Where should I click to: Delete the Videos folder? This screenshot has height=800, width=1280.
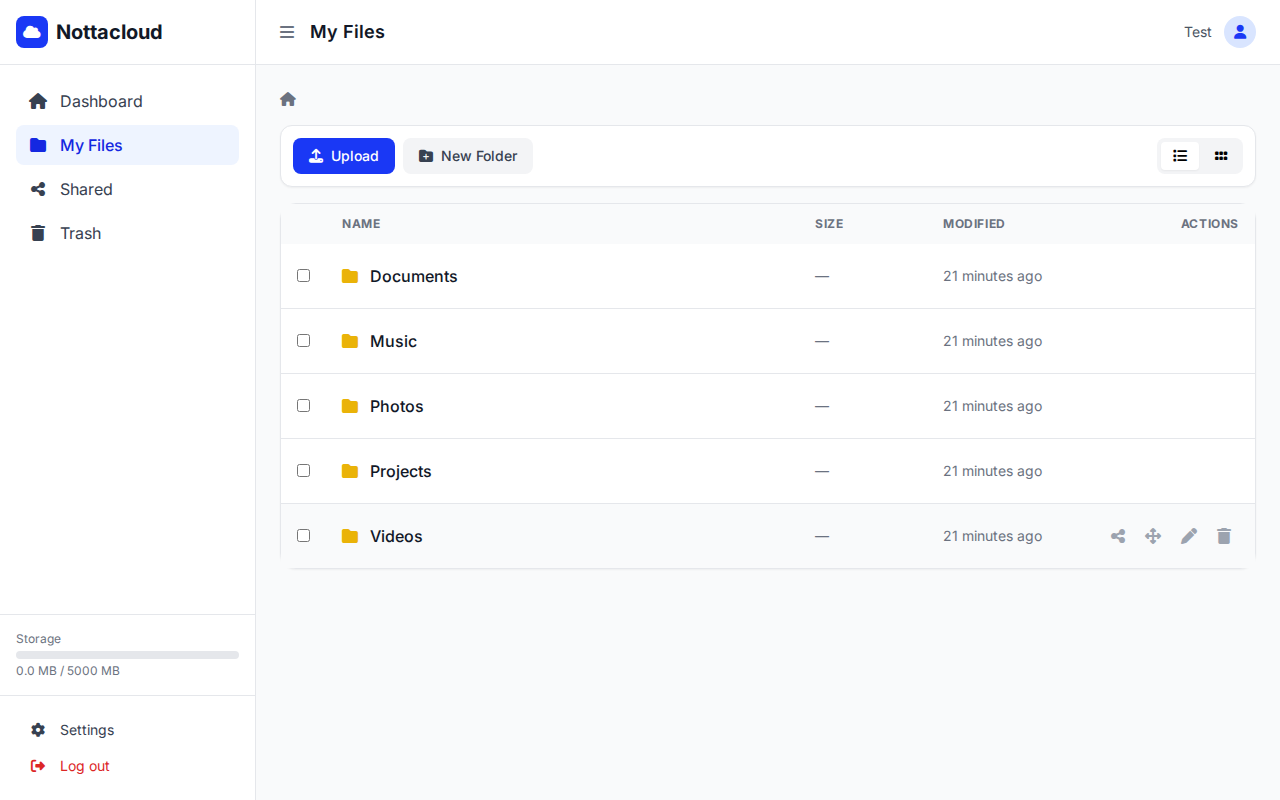tap(1224, 536)
